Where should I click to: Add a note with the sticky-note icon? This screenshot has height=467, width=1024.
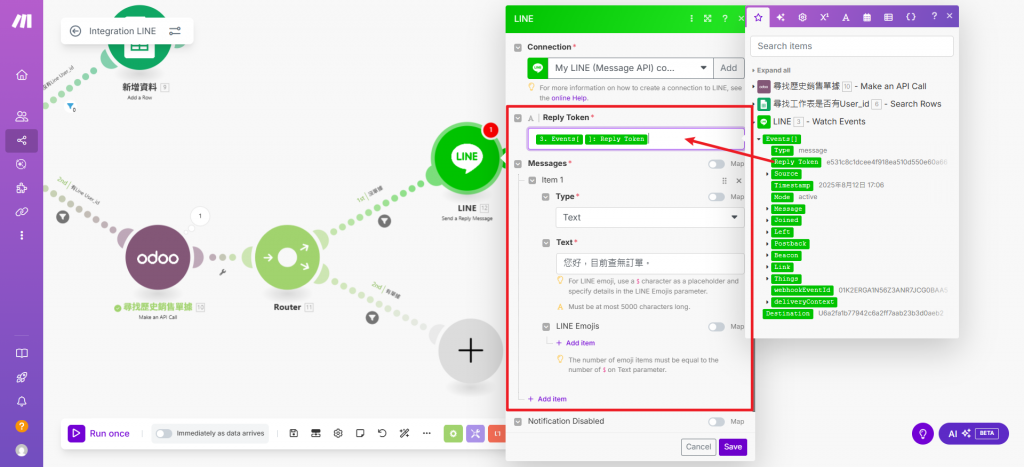pos(360,433)
